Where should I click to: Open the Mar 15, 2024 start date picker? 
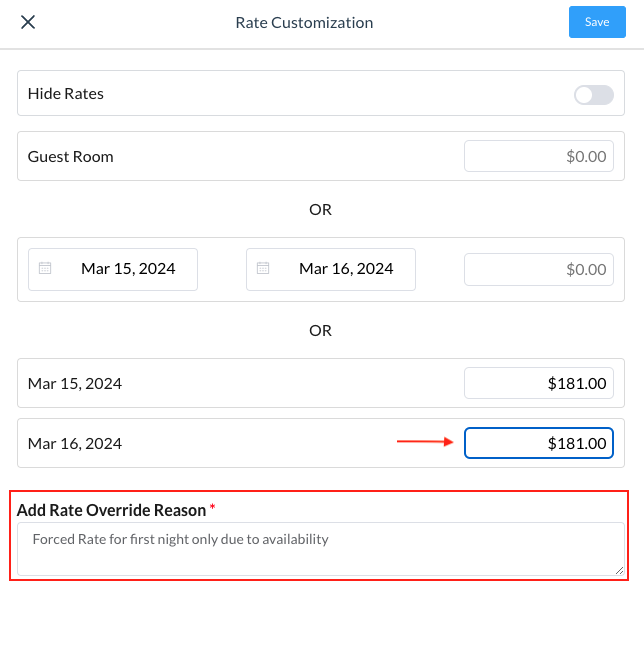coord(128,269)
